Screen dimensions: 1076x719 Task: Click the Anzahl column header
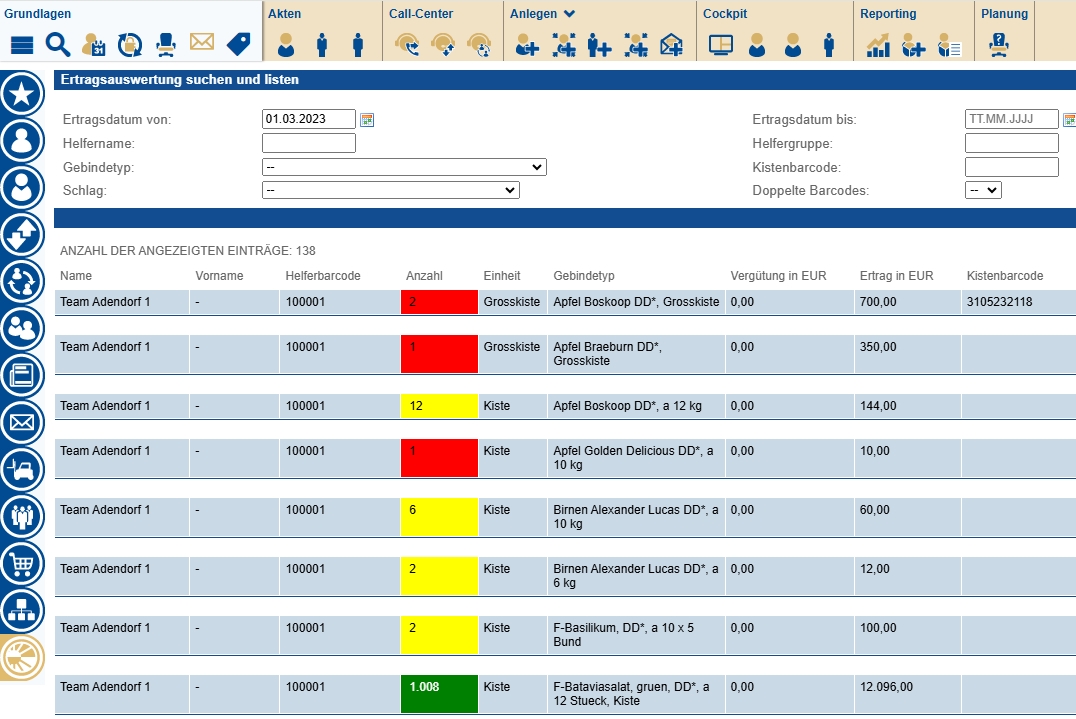point(424,276)
